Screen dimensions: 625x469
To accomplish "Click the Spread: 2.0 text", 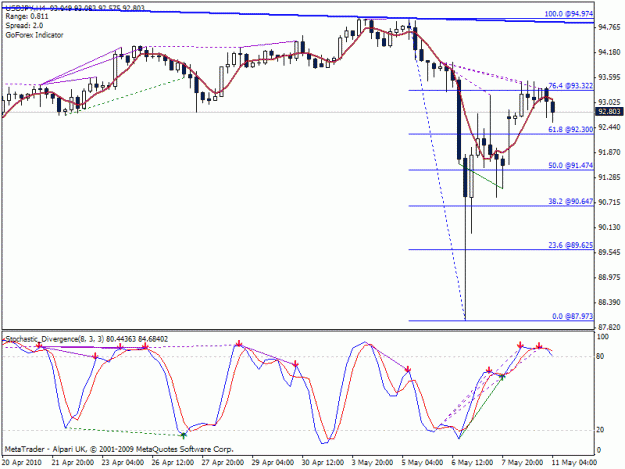I will [x=24, y=26].
